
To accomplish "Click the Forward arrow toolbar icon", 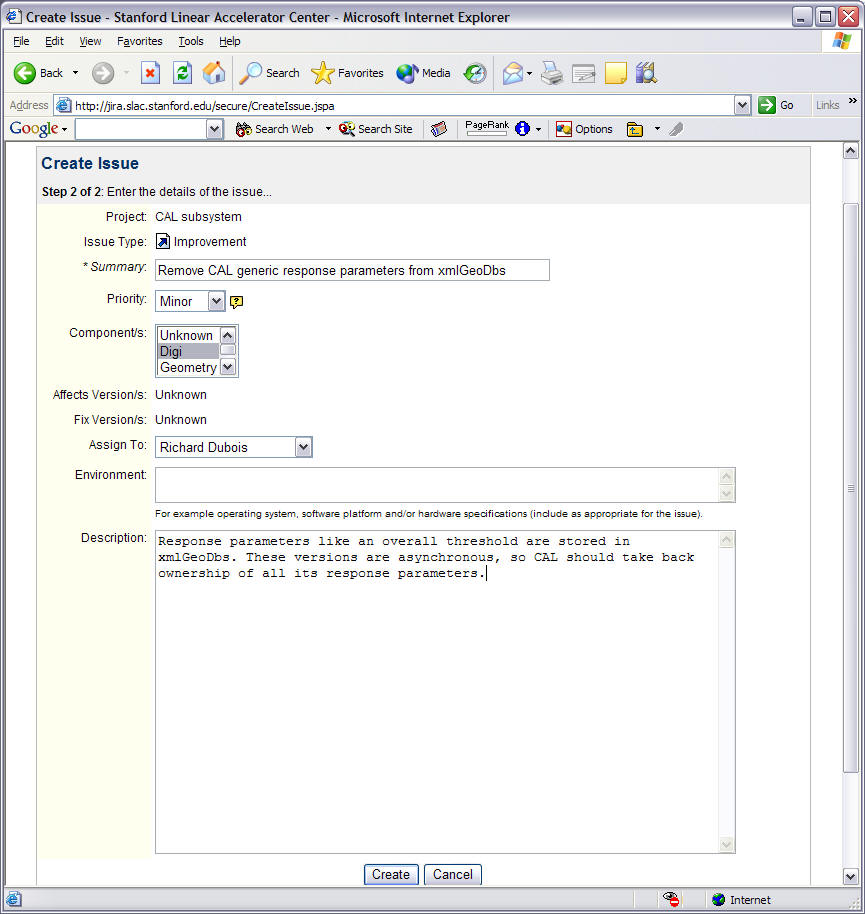I will (103, 73).
